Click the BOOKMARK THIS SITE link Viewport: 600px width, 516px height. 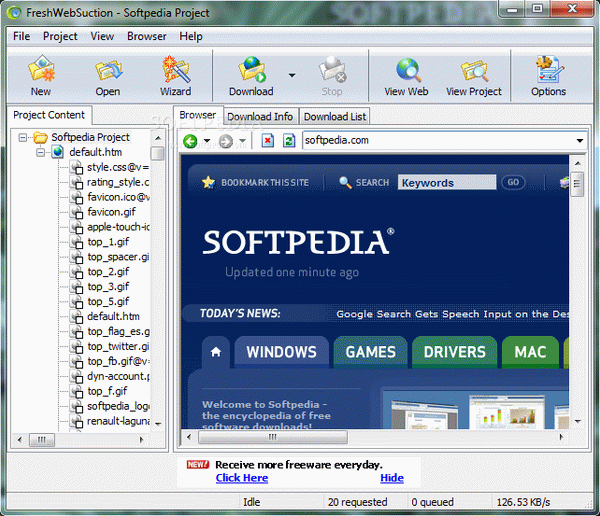coord(265,183)
